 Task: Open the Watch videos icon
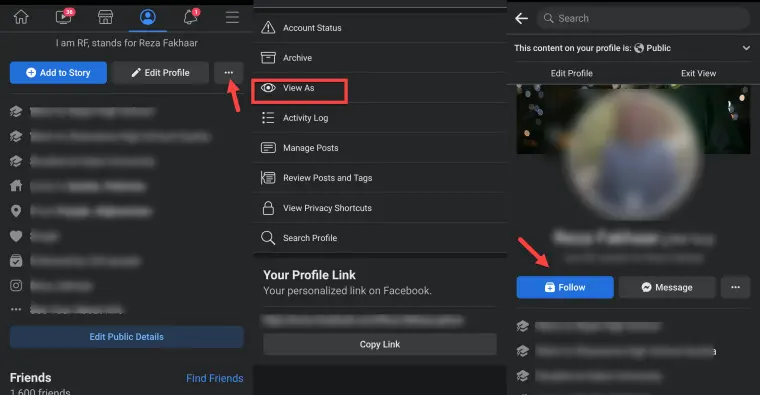coord(64,16)
